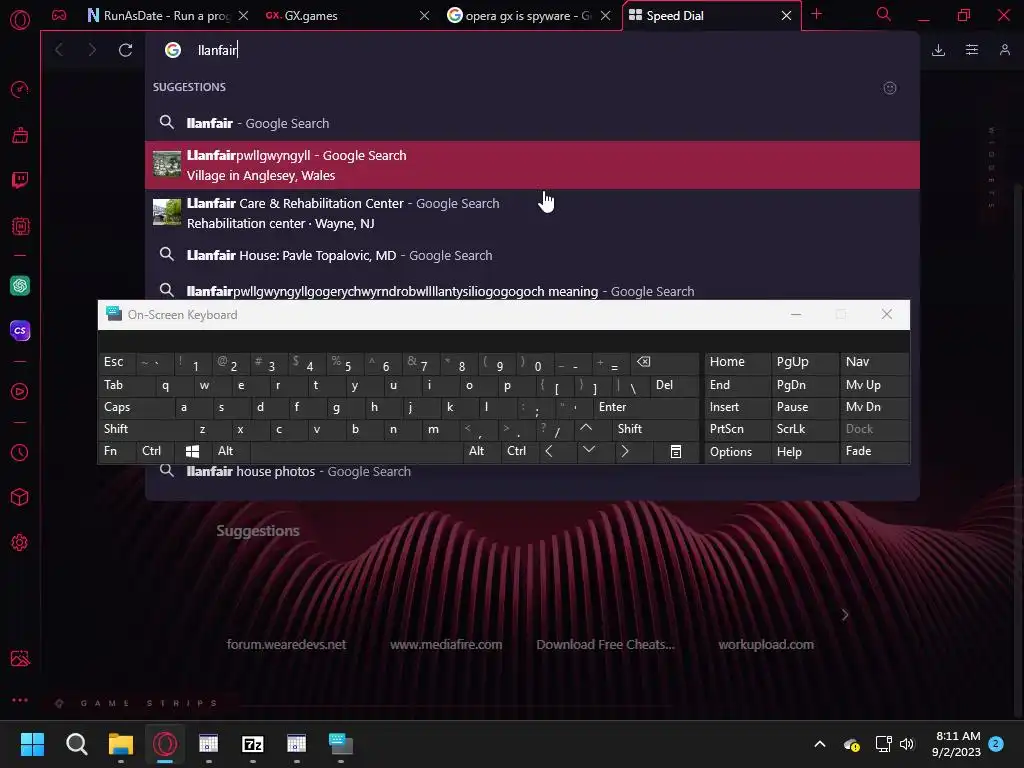This screenshot has height=768, width=1024.
Task: Open GX Cleaner icon in sidebar
Action: click(x=20, y=135)
